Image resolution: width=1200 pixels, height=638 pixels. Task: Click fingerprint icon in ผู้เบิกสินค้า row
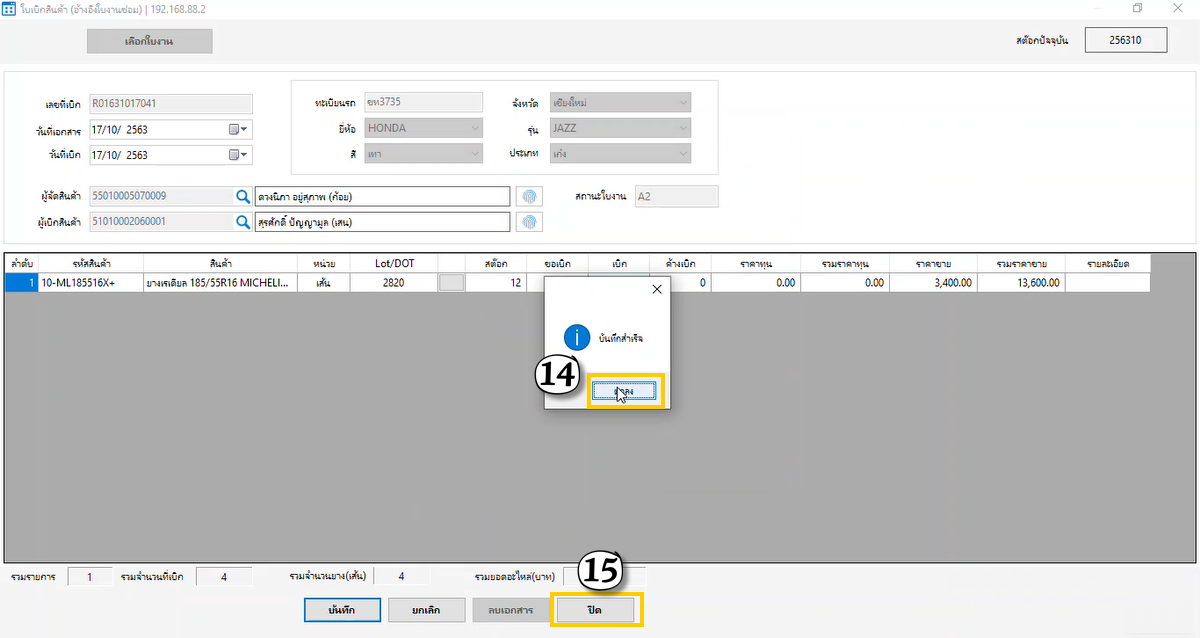(529, 222)
